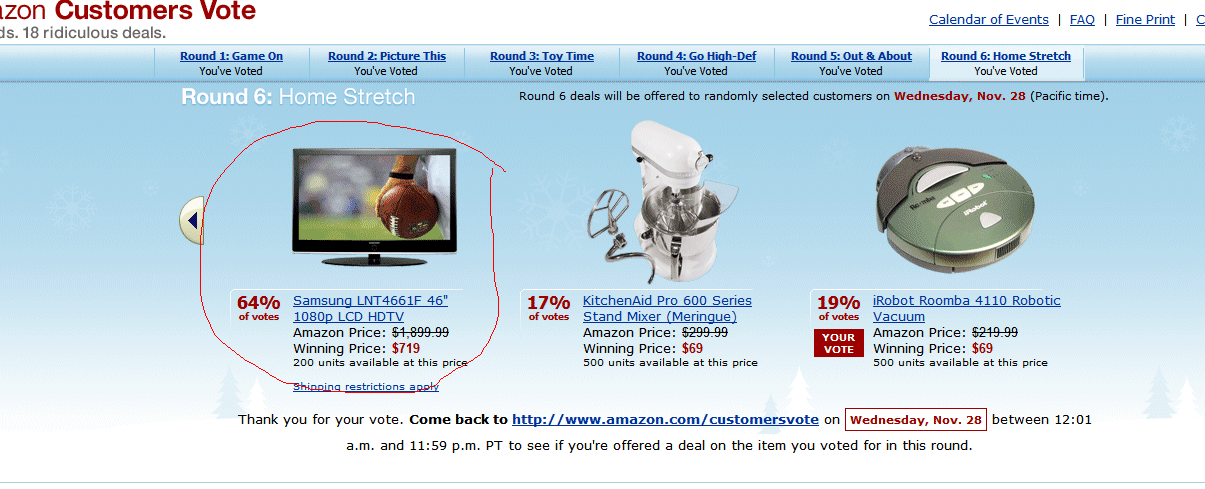Screen dimensions: 1205x489
Task: Open the Fine Print link
Action: point(1146,20)
